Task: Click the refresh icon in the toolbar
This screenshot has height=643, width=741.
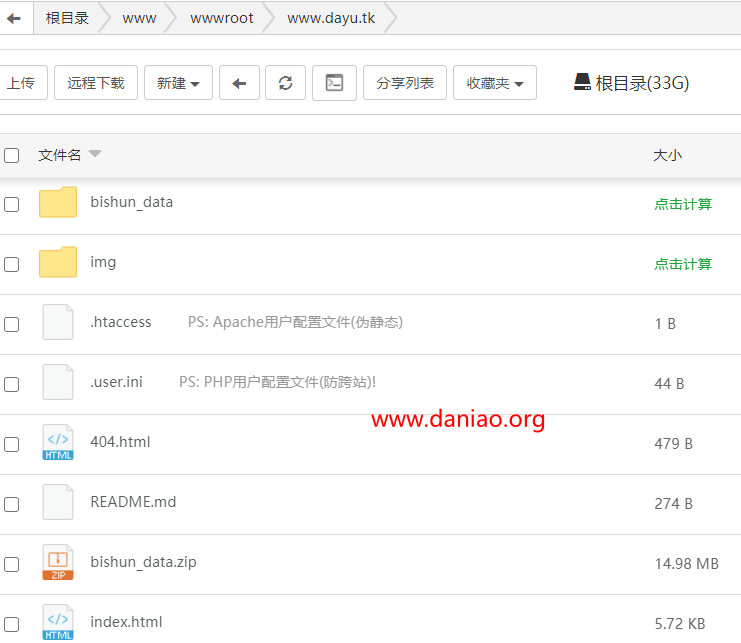Action: click(x=285, y=83)
